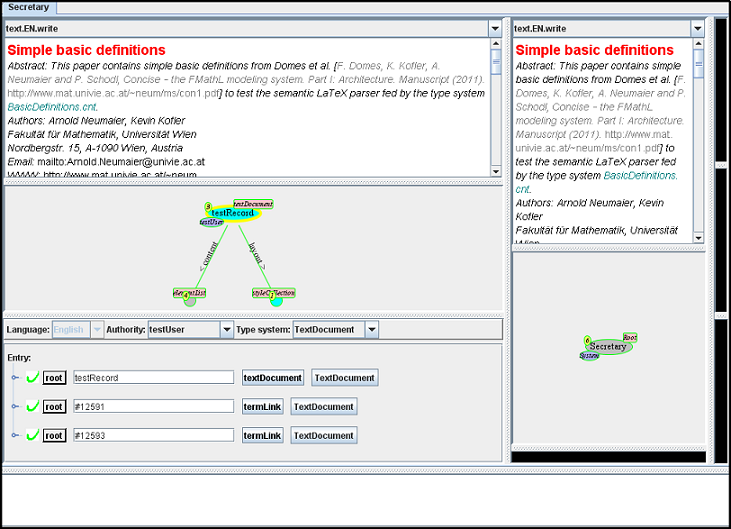Viewport: 731px width, 529px height.
Task: Click the testRecord input field
Action: tap(153, 378)
